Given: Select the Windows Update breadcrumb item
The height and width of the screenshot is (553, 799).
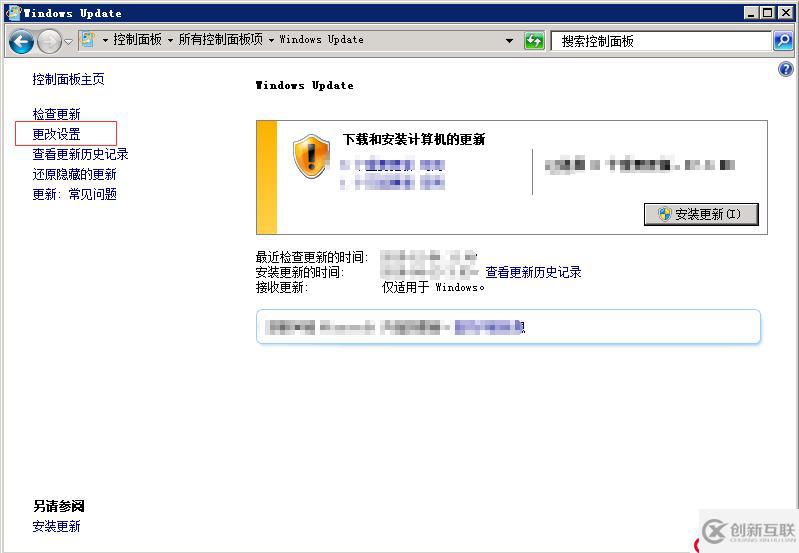Looking at the screenshot, I should [x=321, y=40].
